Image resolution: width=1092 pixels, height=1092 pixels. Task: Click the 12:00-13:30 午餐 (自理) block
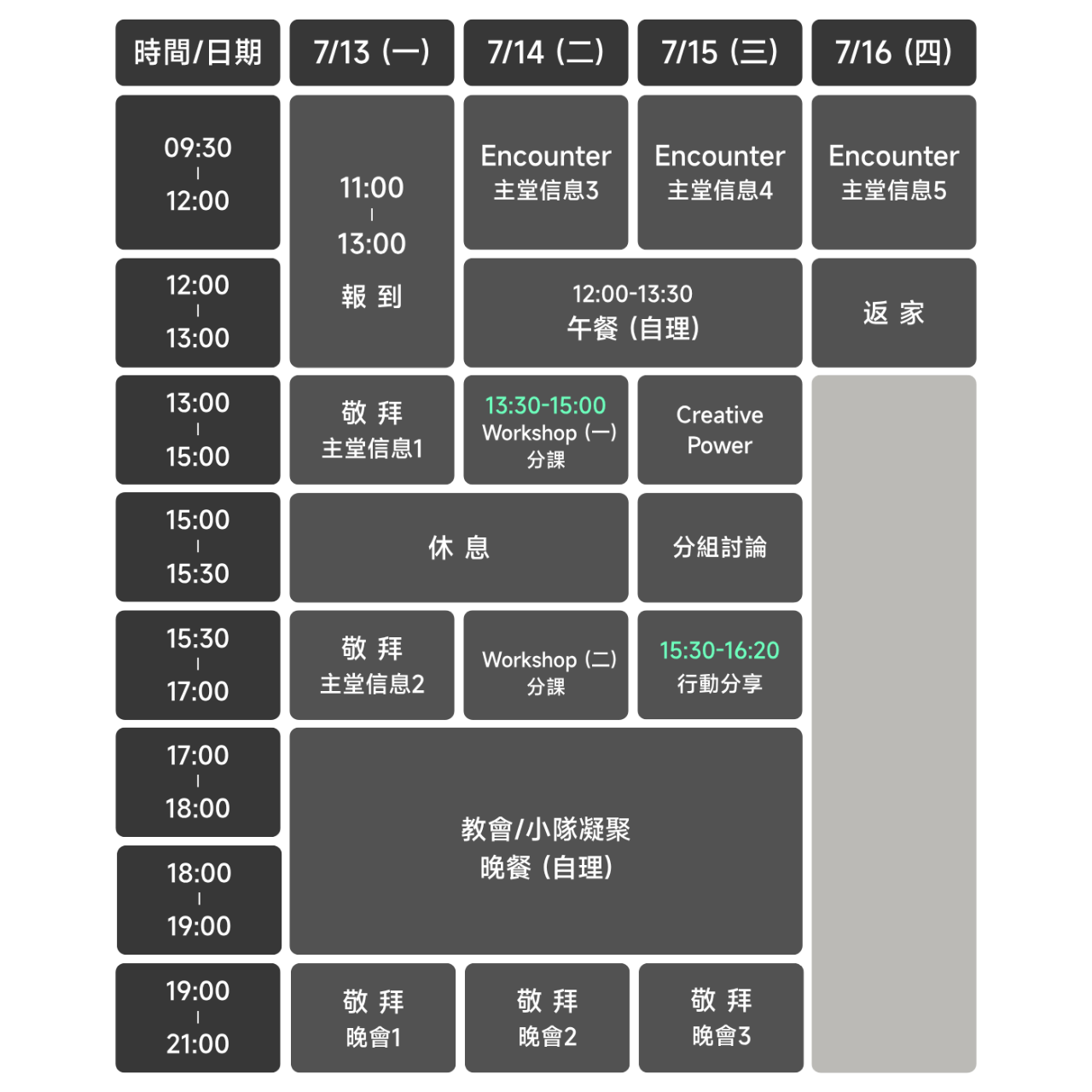click(x=633, y=312)
